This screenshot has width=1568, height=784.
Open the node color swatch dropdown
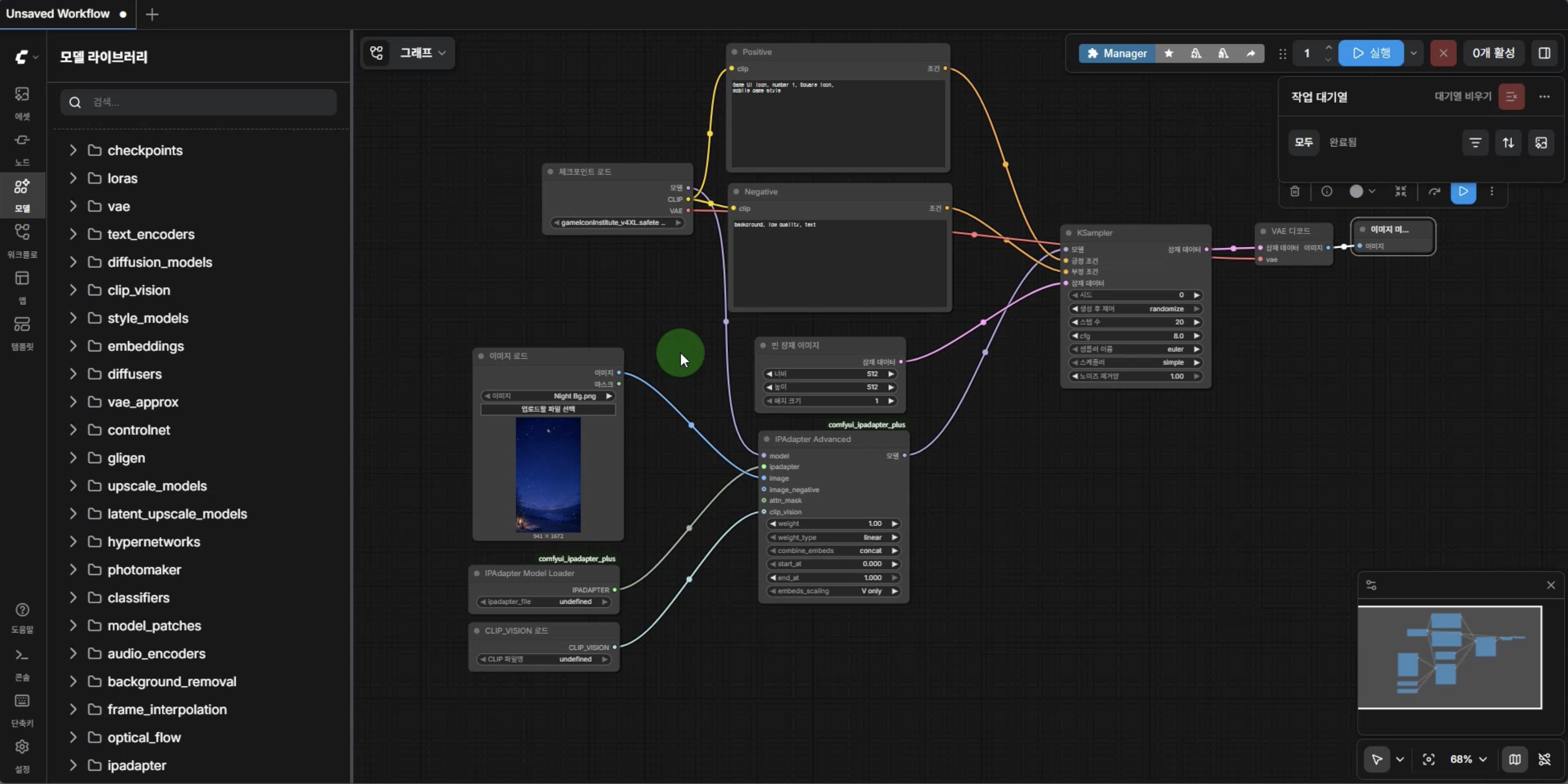[1362, 191]
